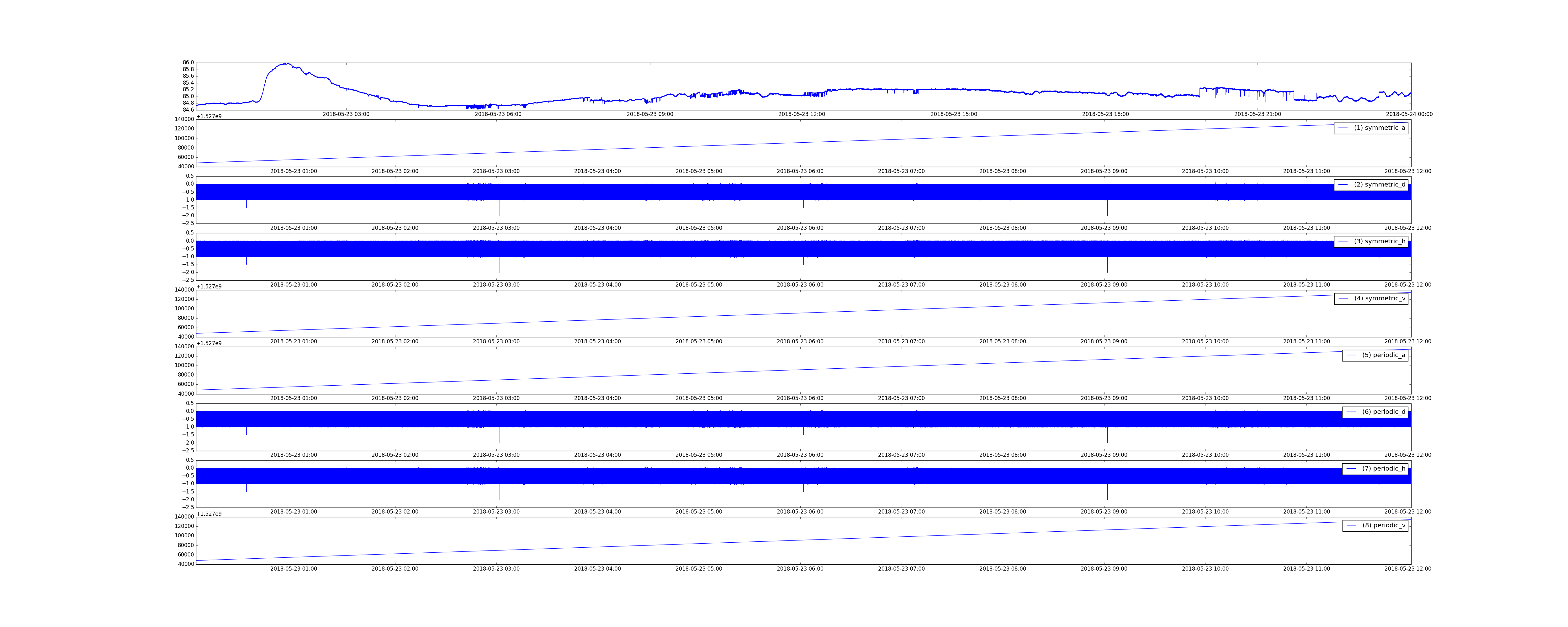This screenshot has height=627, width=1568.
Task: Click the 03:00 downward spike in periodic_h plot
Action: [x=500, y=492]
